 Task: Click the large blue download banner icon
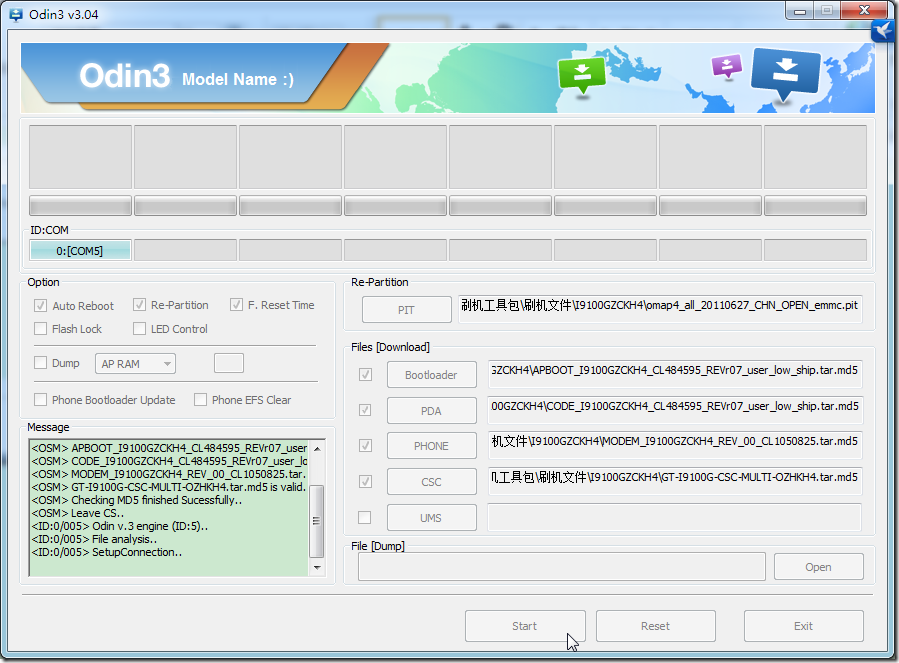785,75
